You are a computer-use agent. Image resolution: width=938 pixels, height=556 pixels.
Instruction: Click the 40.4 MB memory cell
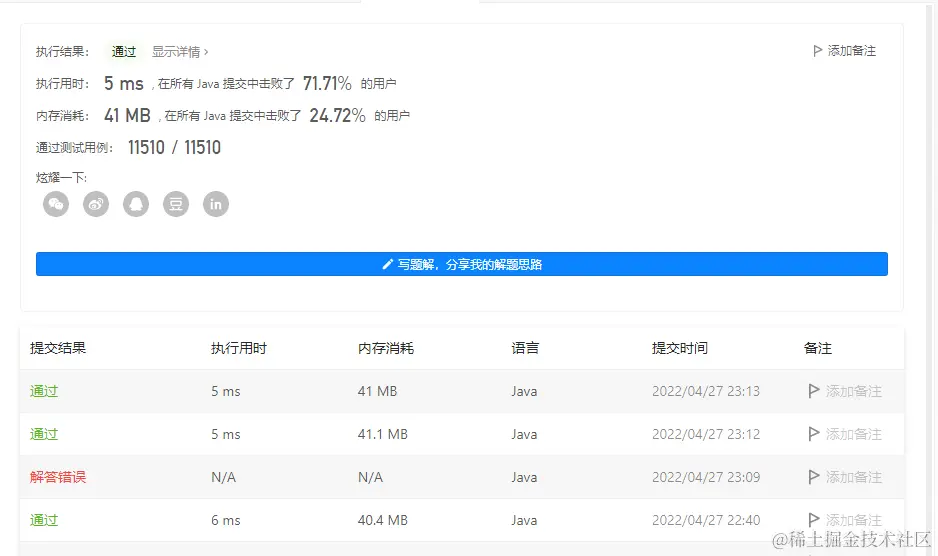383,520
